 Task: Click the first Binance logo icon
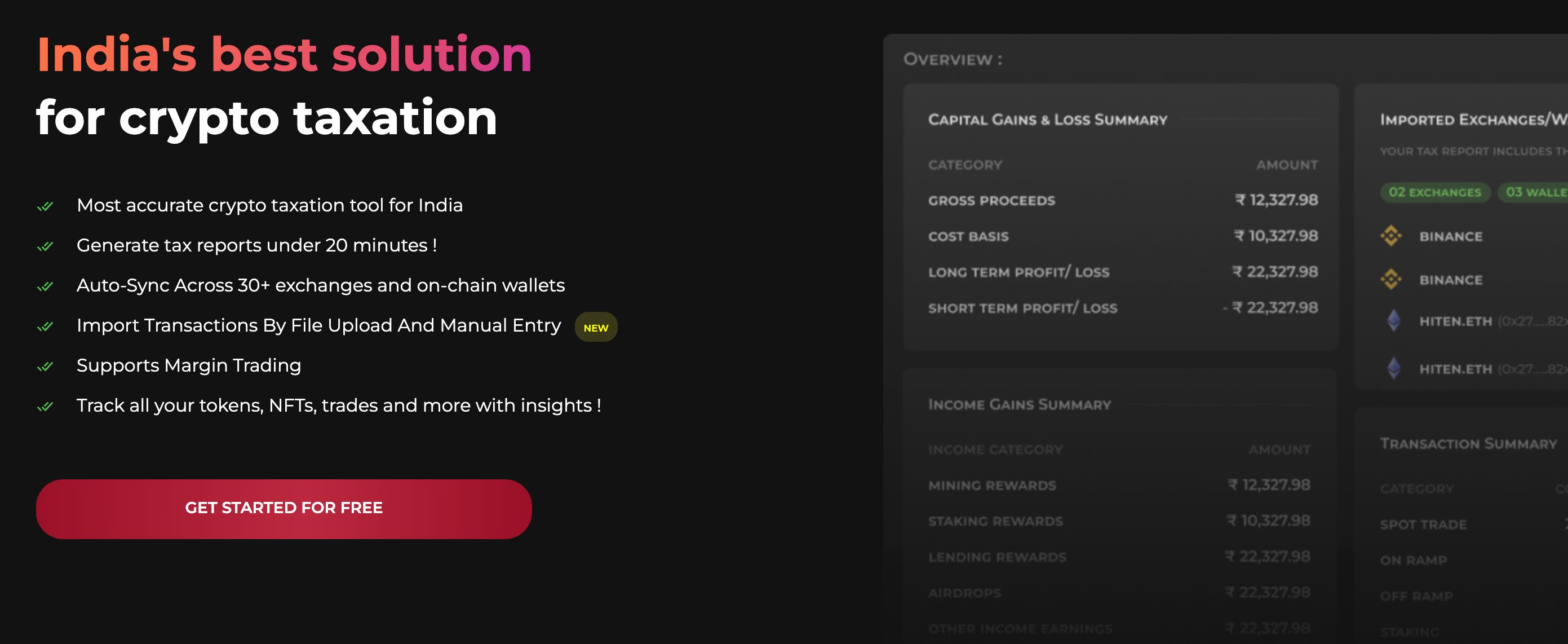[x=1391, y=236]
